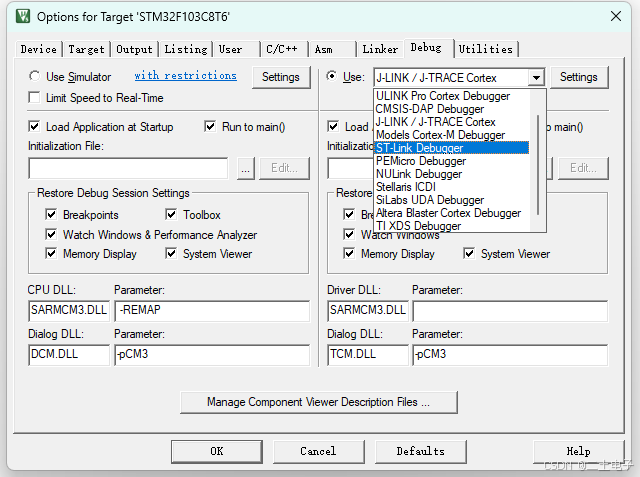The height and width of the screenshot is (477, 640).
Task: Click the hardware-side Edit... button
Action: point(583,168)
